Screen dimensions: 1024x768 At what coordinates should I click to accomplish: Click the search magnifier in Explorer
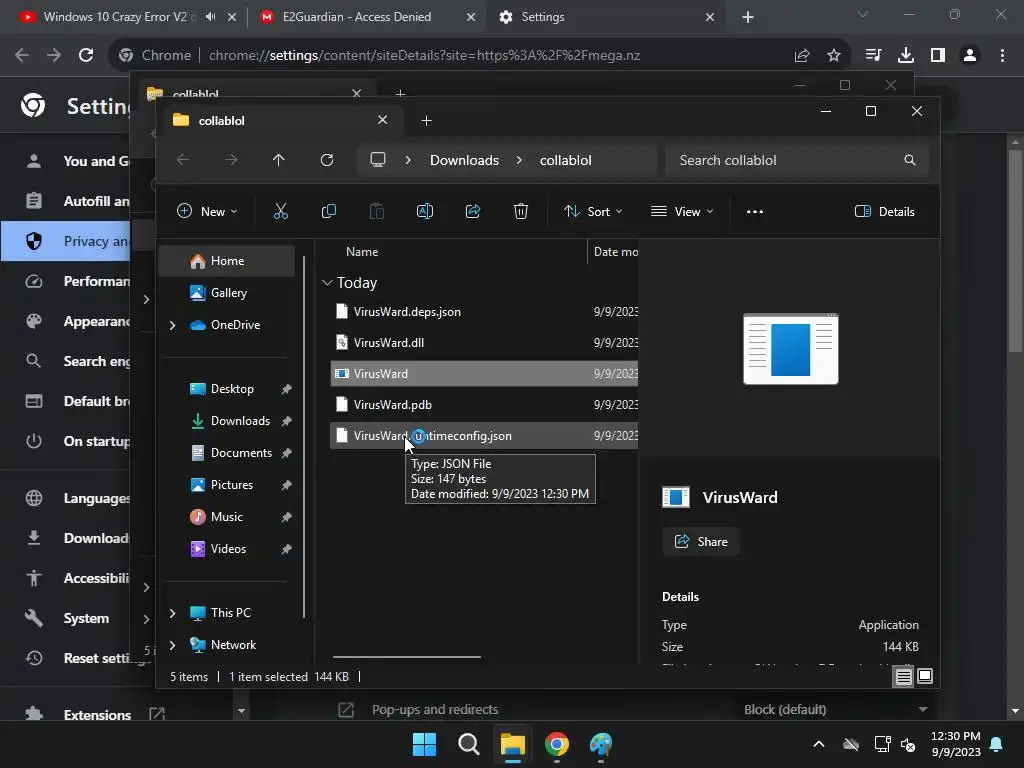[x=910, y=160]
